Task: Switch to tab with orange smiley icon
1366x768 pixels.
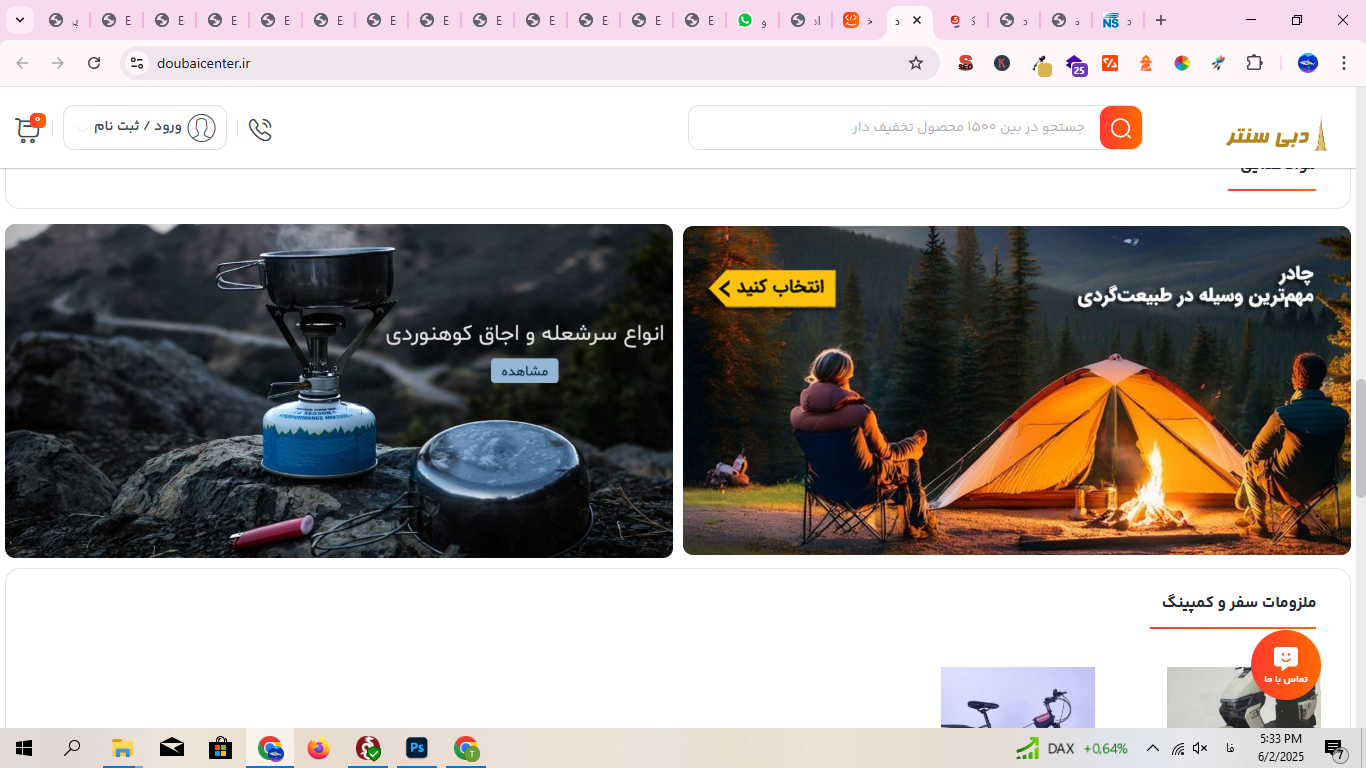Action: (x=857, y=20)
